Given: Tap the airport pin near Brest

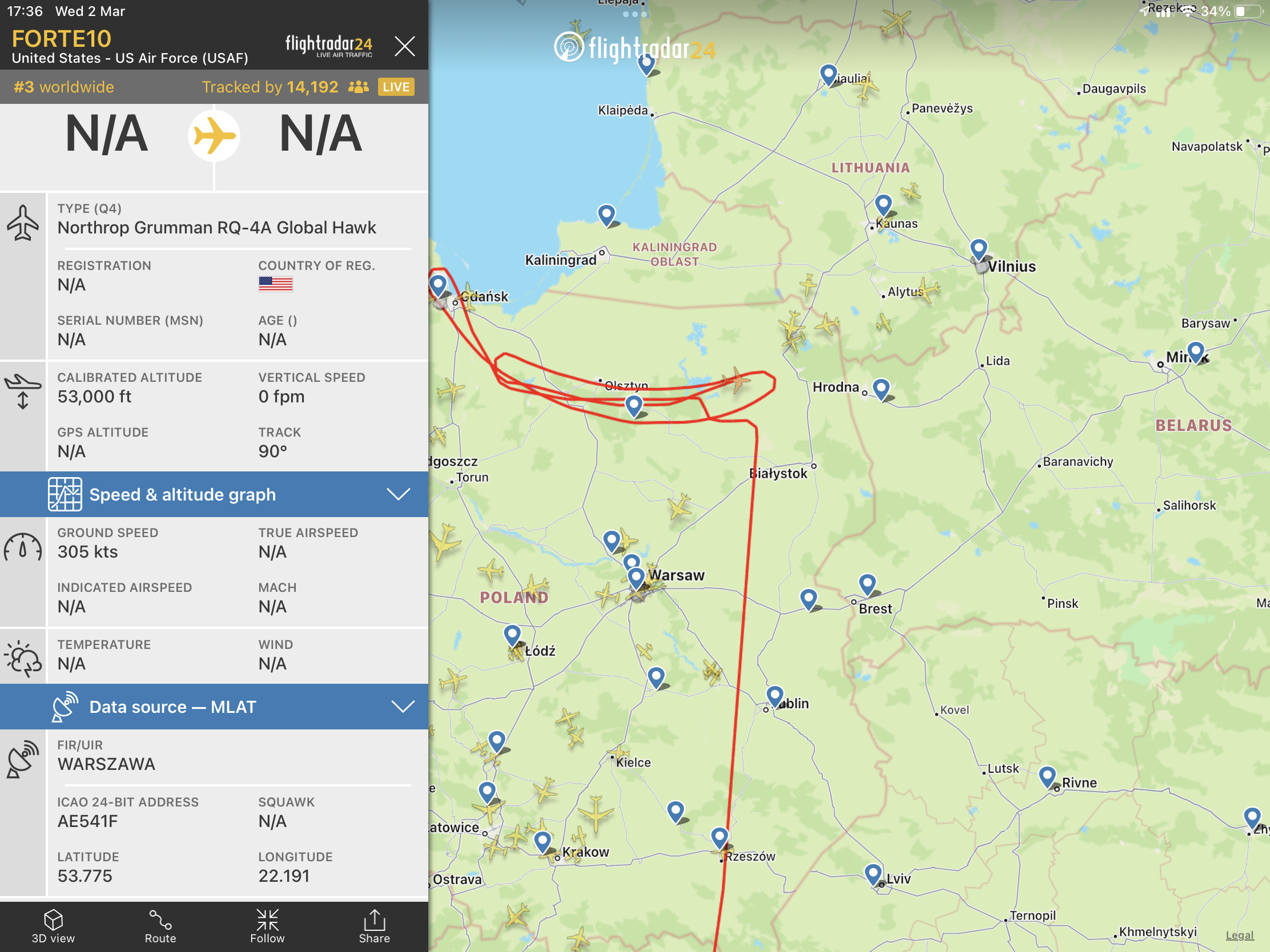Looking at the screenshot, I should coord(867,586).
